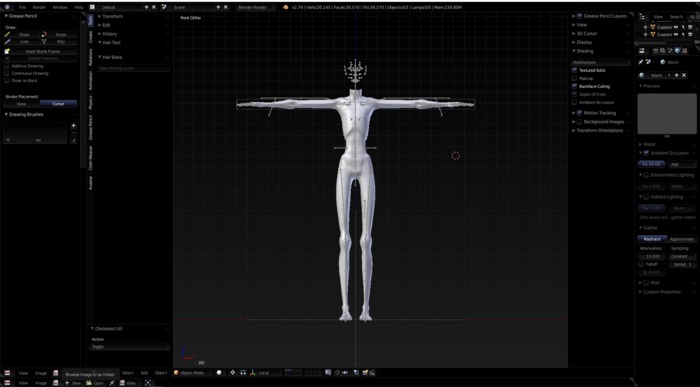Enable the Matcap checkbox

[575, 78]
